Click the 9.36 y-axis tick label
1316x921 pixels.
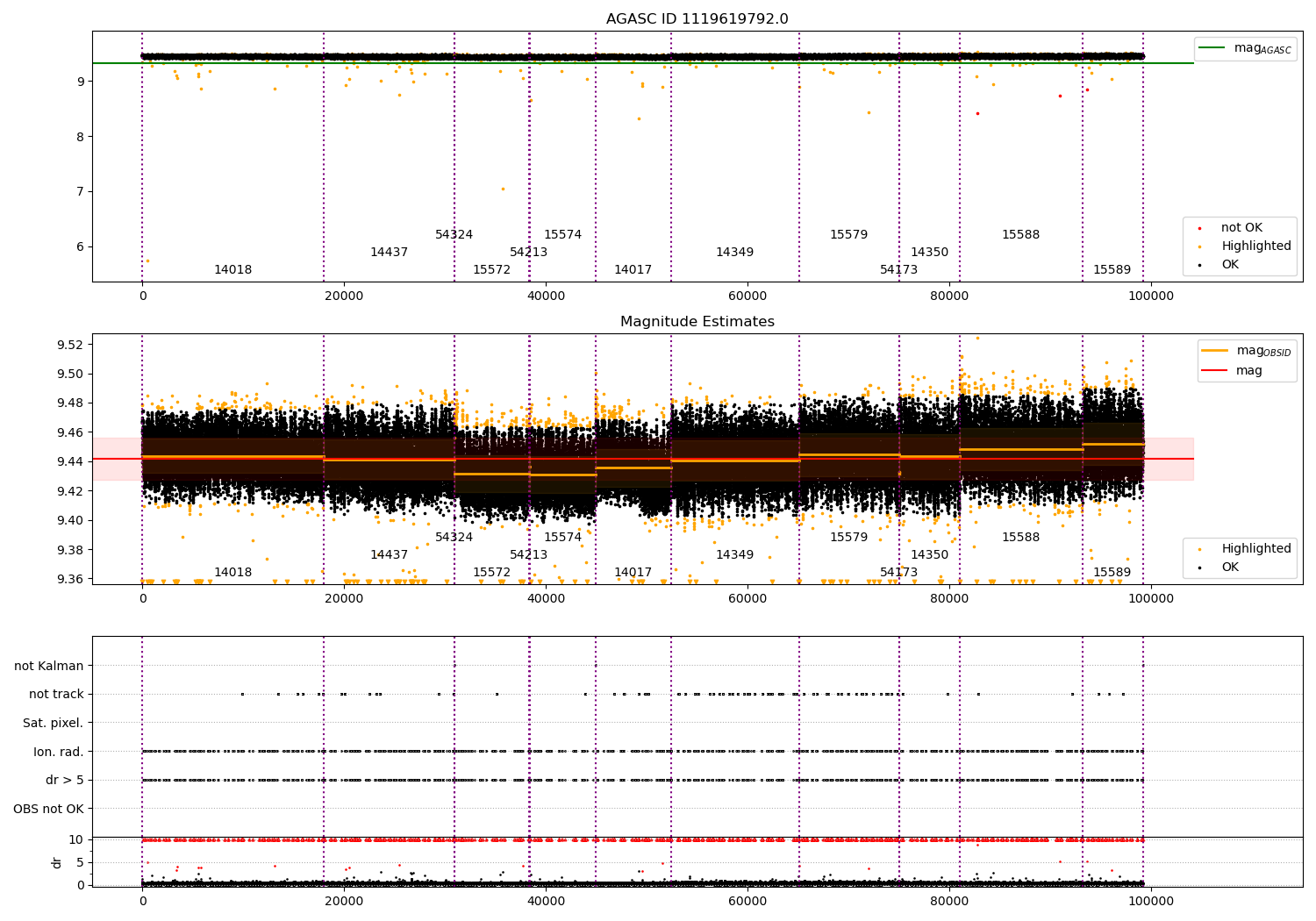(x=72, y=579)
